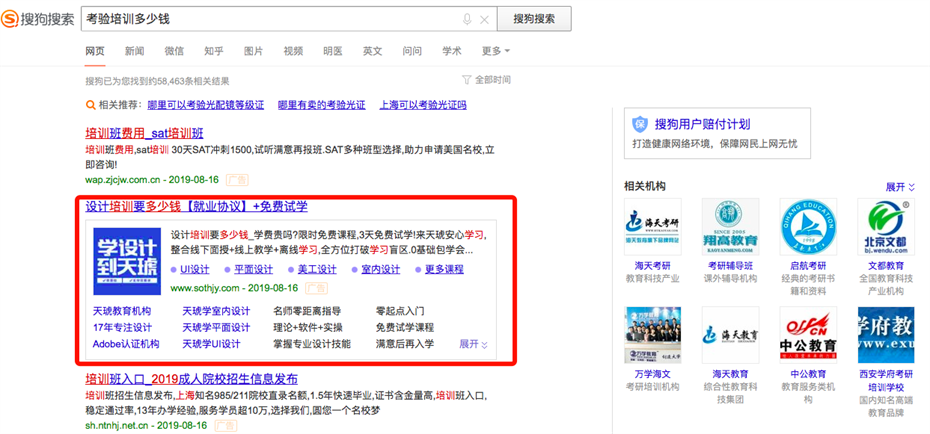930x434 pixels.
Task: Expand ad sublinks via 展开 in the 天琥 ad
Action: 474,344
